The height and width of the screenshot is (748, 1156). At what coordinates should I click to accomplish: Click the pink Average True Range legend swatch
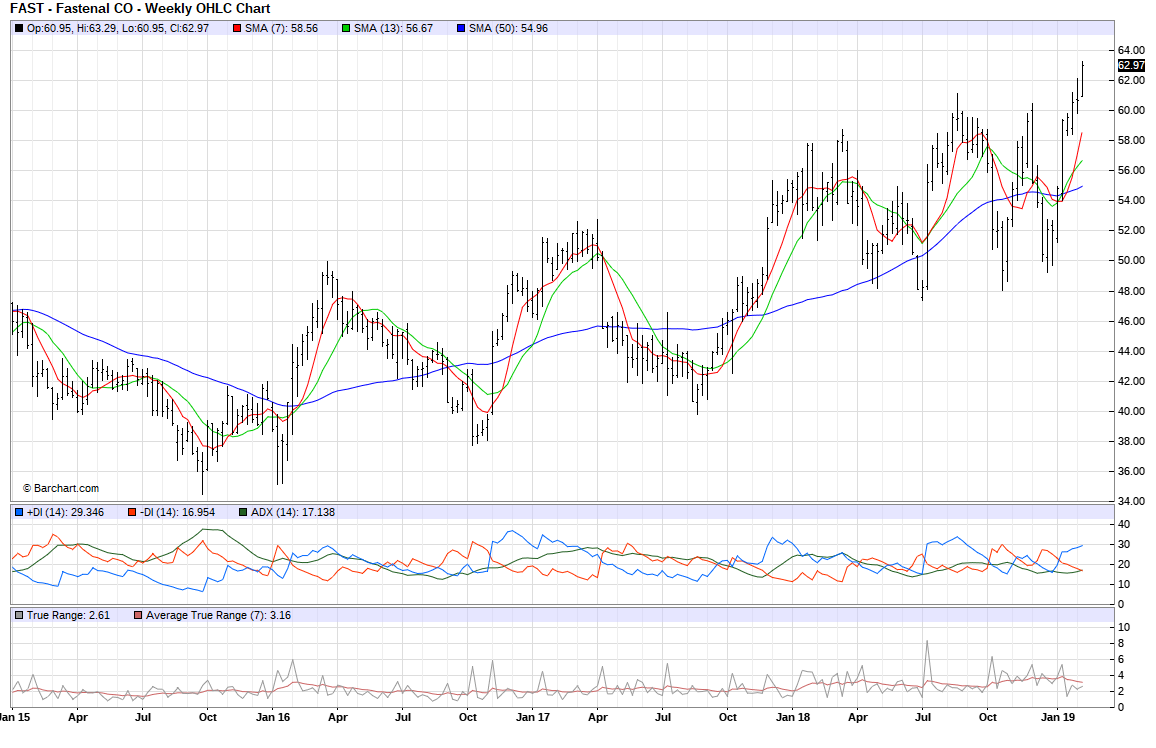[x=138, y=615]
